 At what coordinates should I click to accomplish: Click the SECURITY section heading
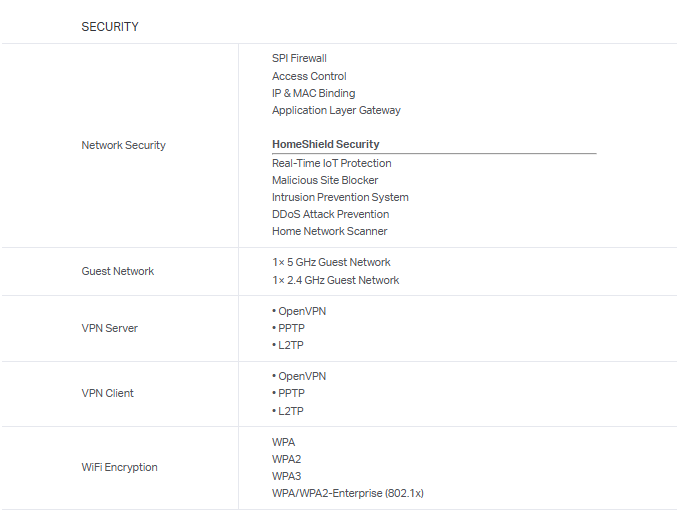(x=109, y=27)
